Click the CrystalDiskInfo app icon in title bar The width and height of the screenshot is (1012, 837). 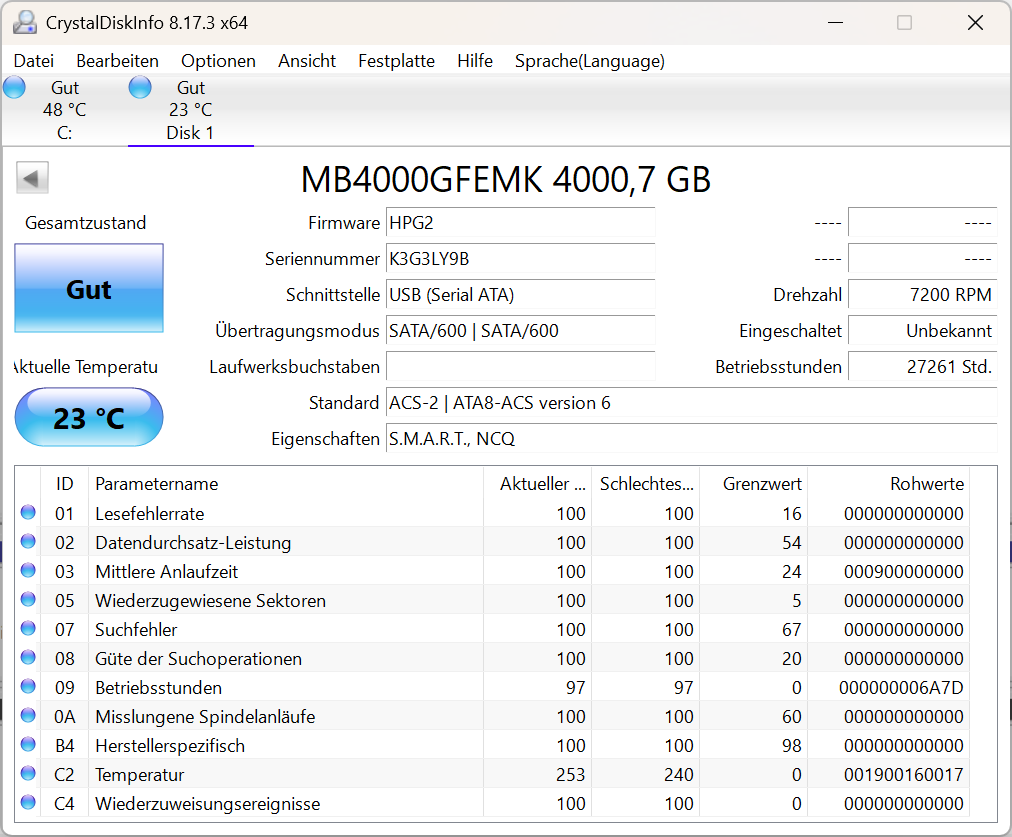pos(25,23)
